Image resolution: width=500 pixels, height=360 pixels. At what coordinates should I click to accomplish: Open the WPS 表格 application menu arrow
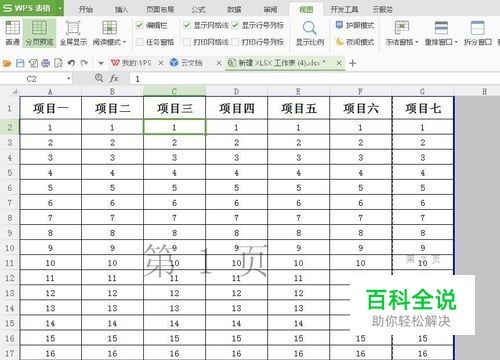point(60,8)
